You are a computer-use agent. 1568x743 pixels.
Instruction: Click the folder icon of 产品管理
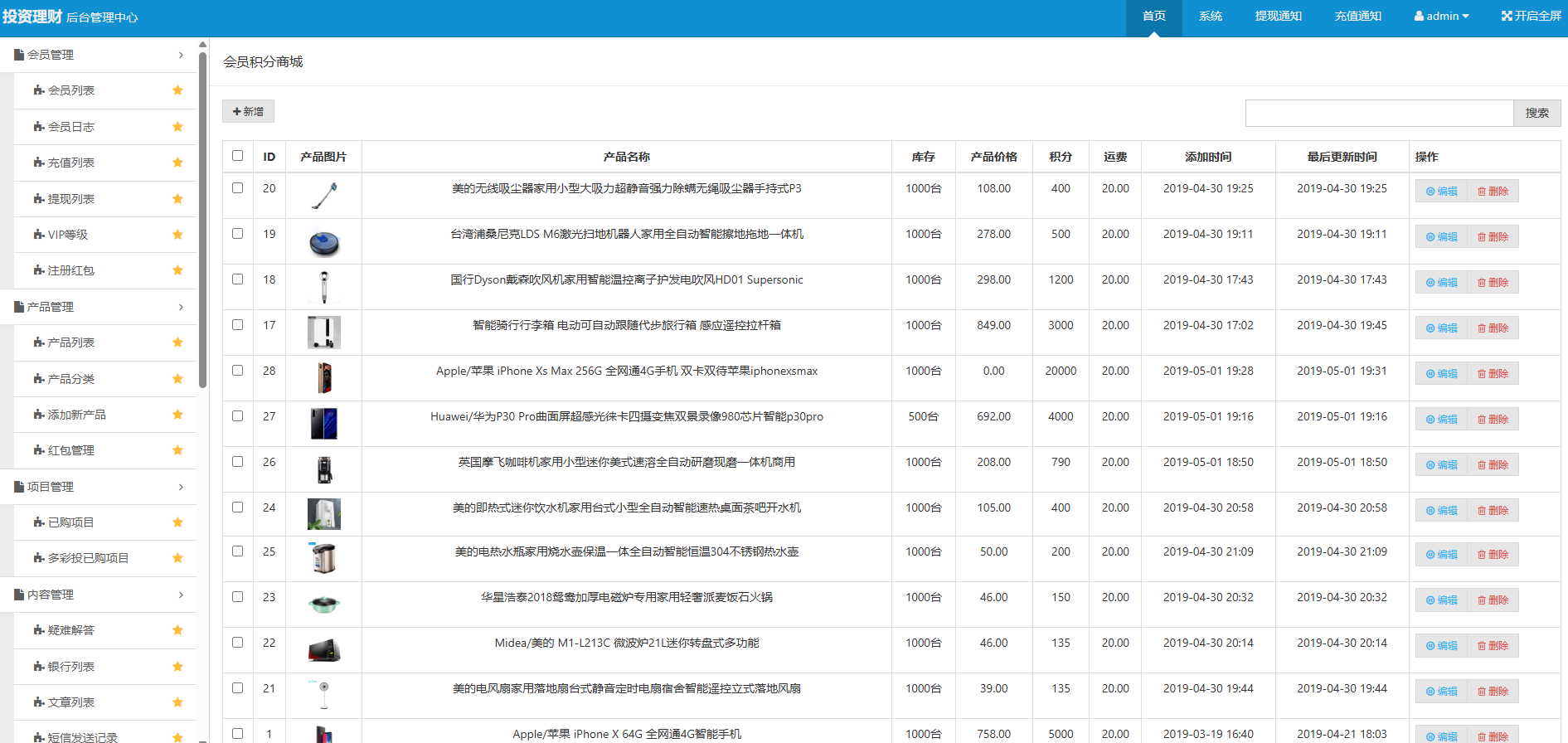(x=19, y=307)
